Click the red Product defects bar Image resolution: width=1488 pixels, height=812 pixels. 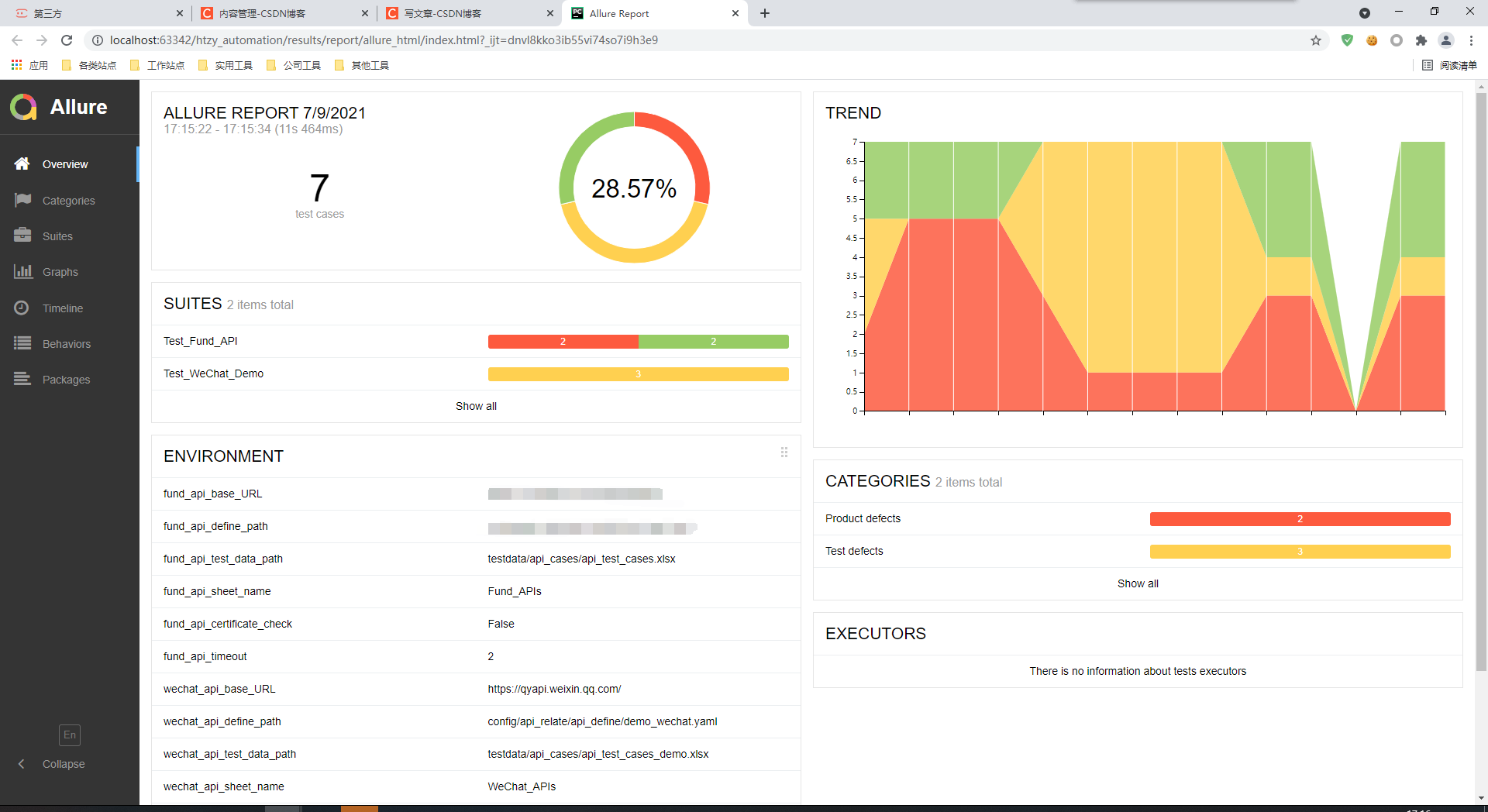[1300, 519]
